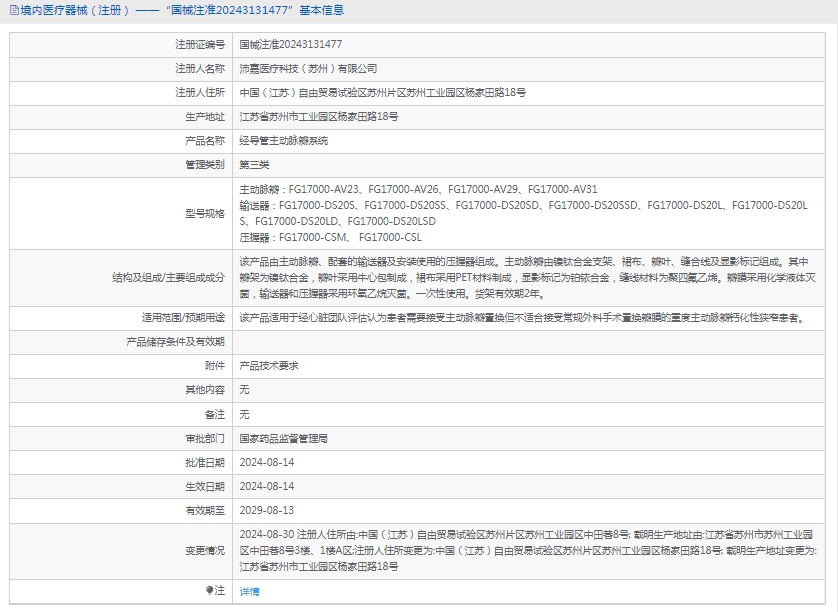Click the document icon before 境内医疗器械
Viewport: 838px width, 612px height.
pos(12,11)
